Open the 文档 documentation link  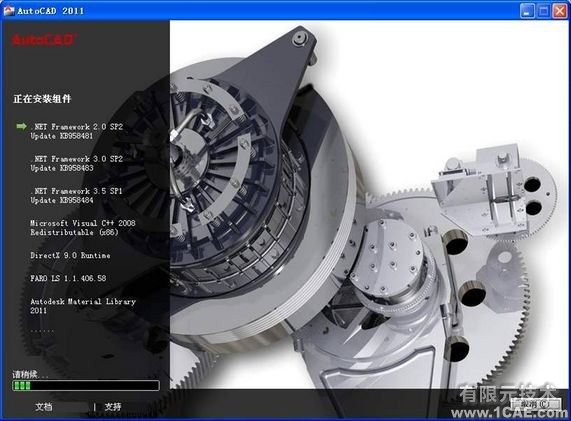pos(44,407)
